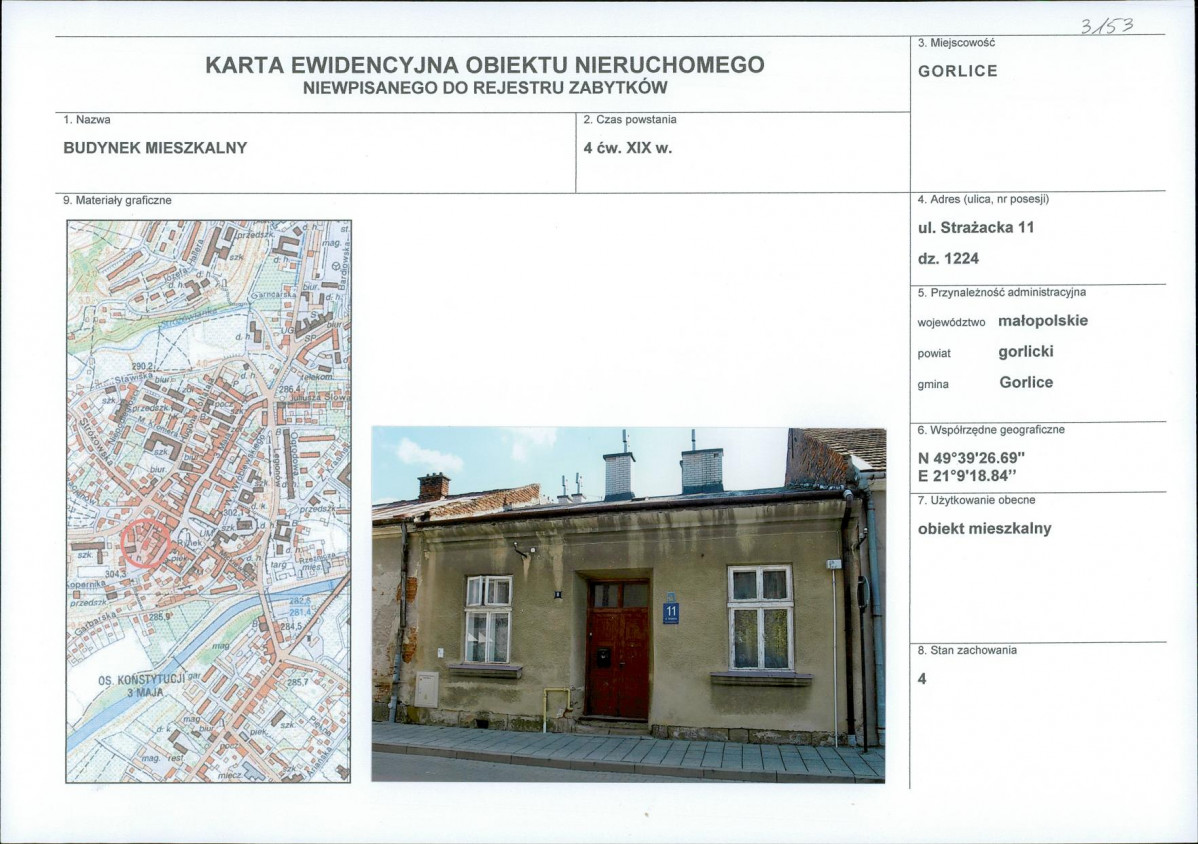Click the label '4. Adres (ulica, nr posesji)'
The height and width of the screenshot is (844, 1198).
(x=983, y=199)
